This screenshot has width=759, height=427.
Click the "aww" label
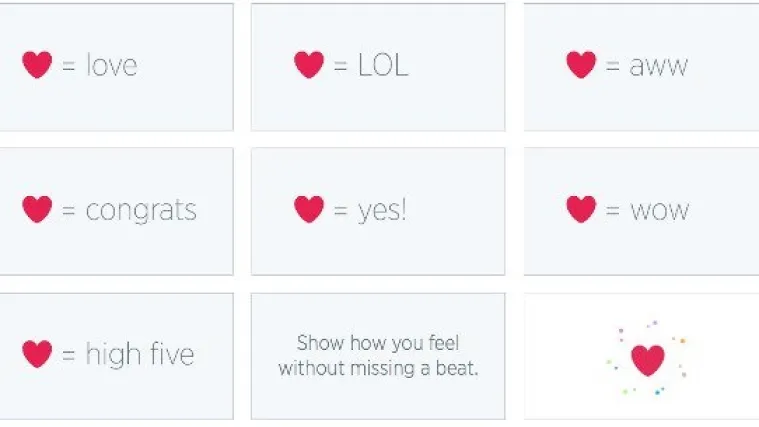659,67
